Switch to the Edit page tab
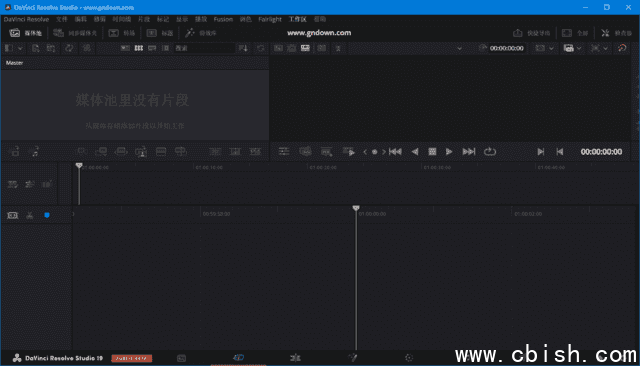 [x=295, y=358]
